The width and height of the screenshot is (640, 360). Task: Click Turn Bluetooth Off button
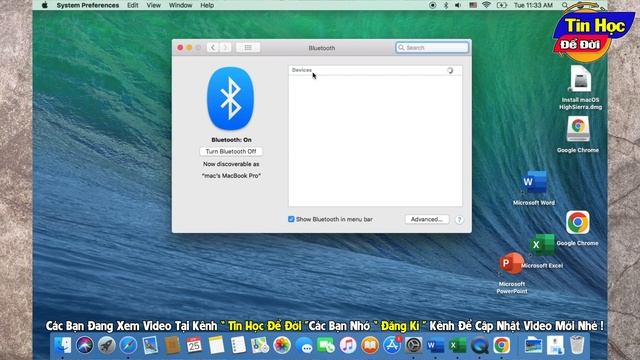point(231,151)
